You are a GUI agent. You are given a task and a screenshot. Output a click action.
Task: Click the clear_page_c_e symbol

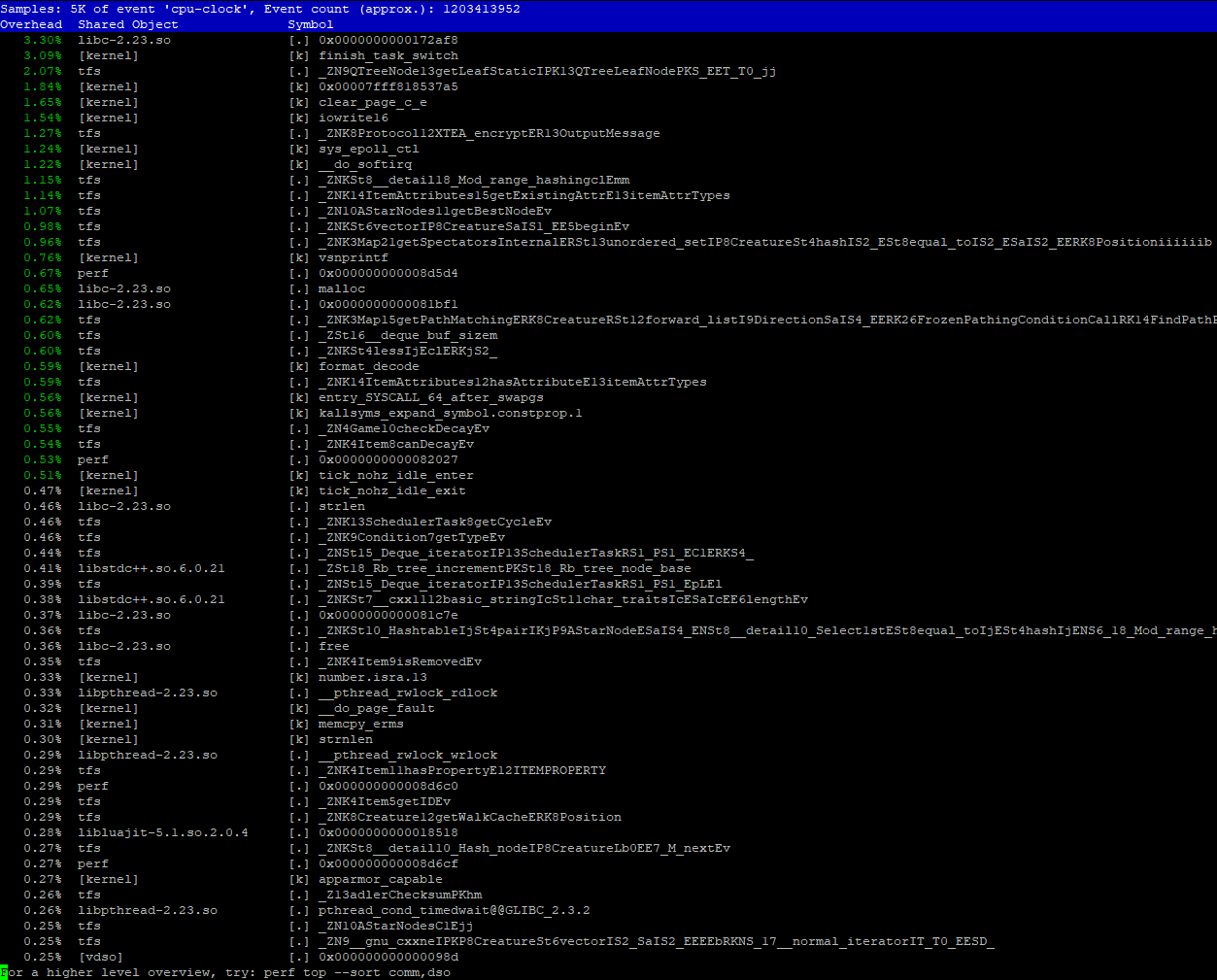(373, 102)
